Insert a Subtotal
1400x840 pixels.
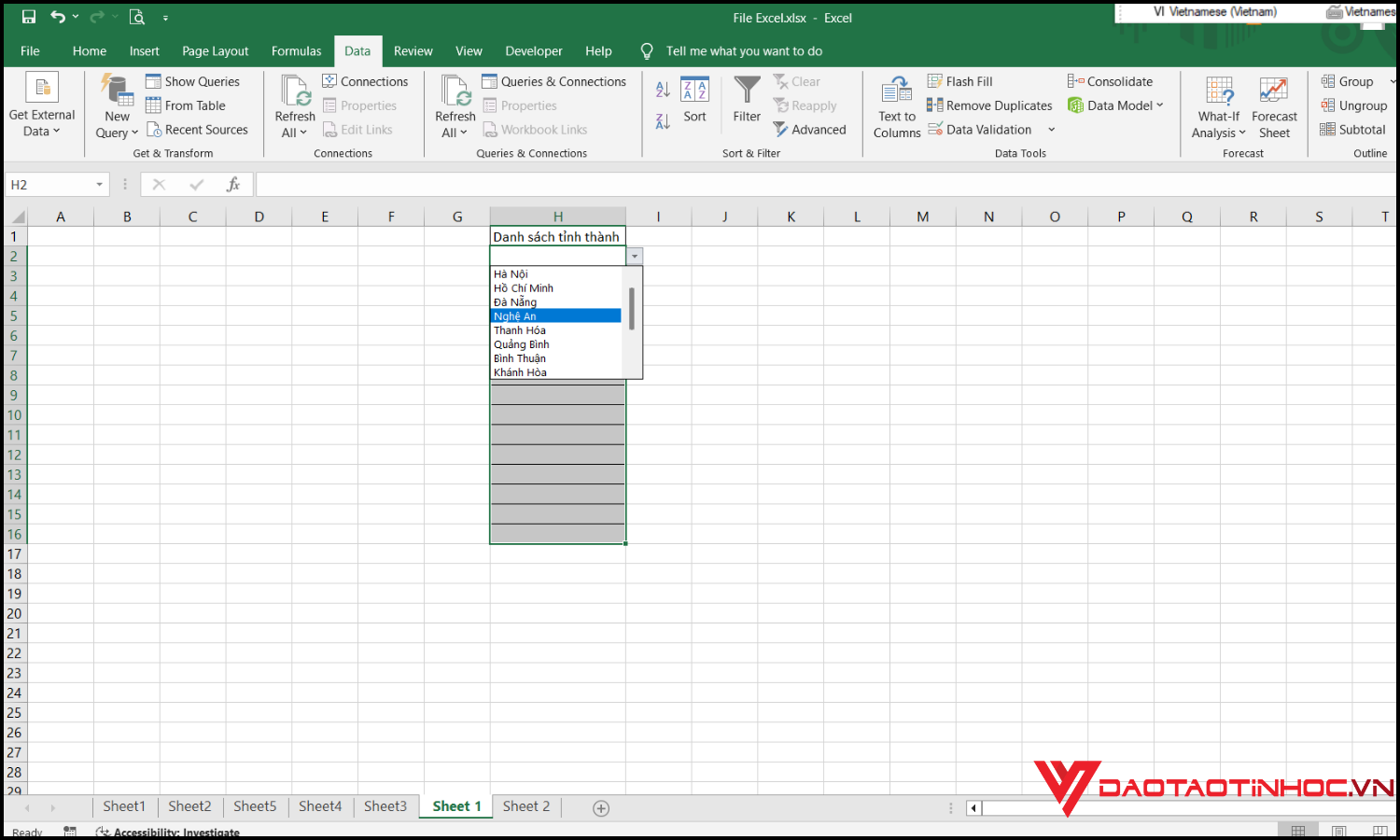click(x=1353, y=129)
